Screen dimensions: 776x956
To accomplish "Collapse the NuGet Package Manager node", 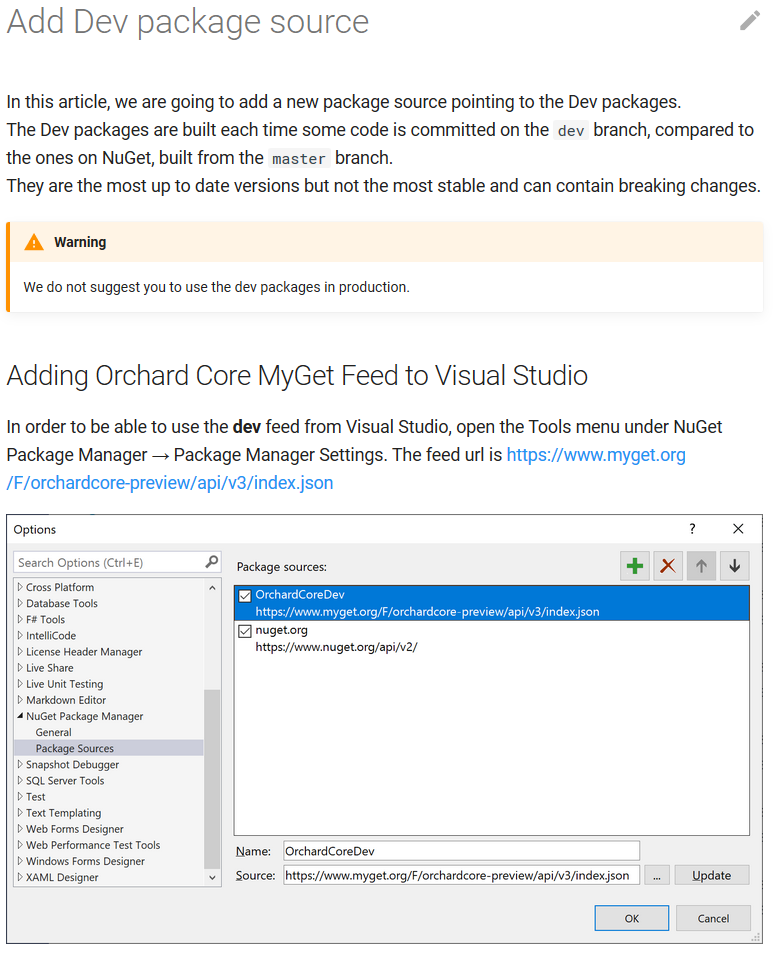I will (20, 716).
